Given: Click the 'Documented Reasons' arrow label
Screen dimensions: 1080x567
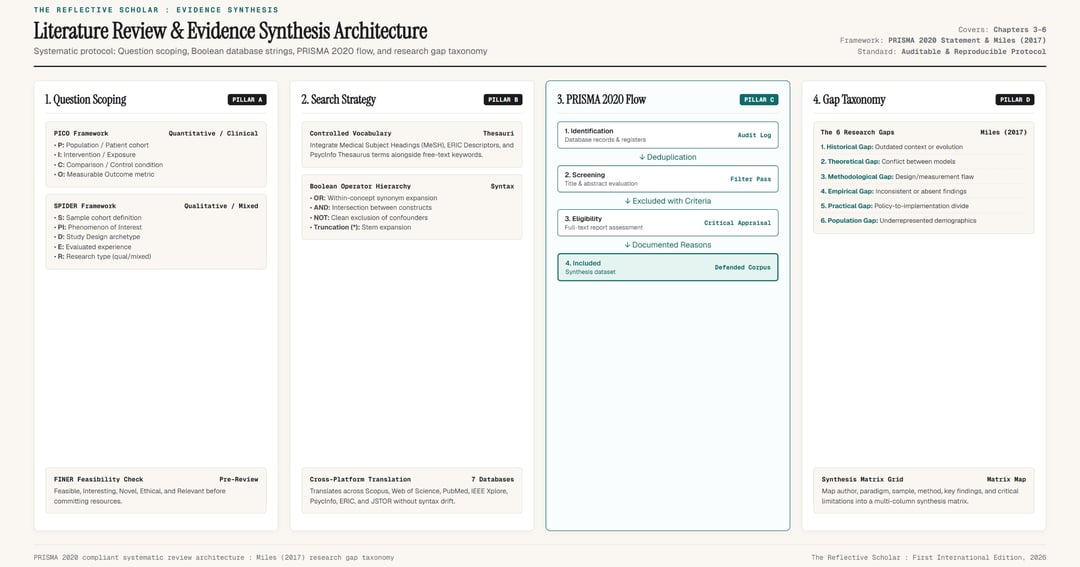Looking at the screenshot, I should (667, 245).
